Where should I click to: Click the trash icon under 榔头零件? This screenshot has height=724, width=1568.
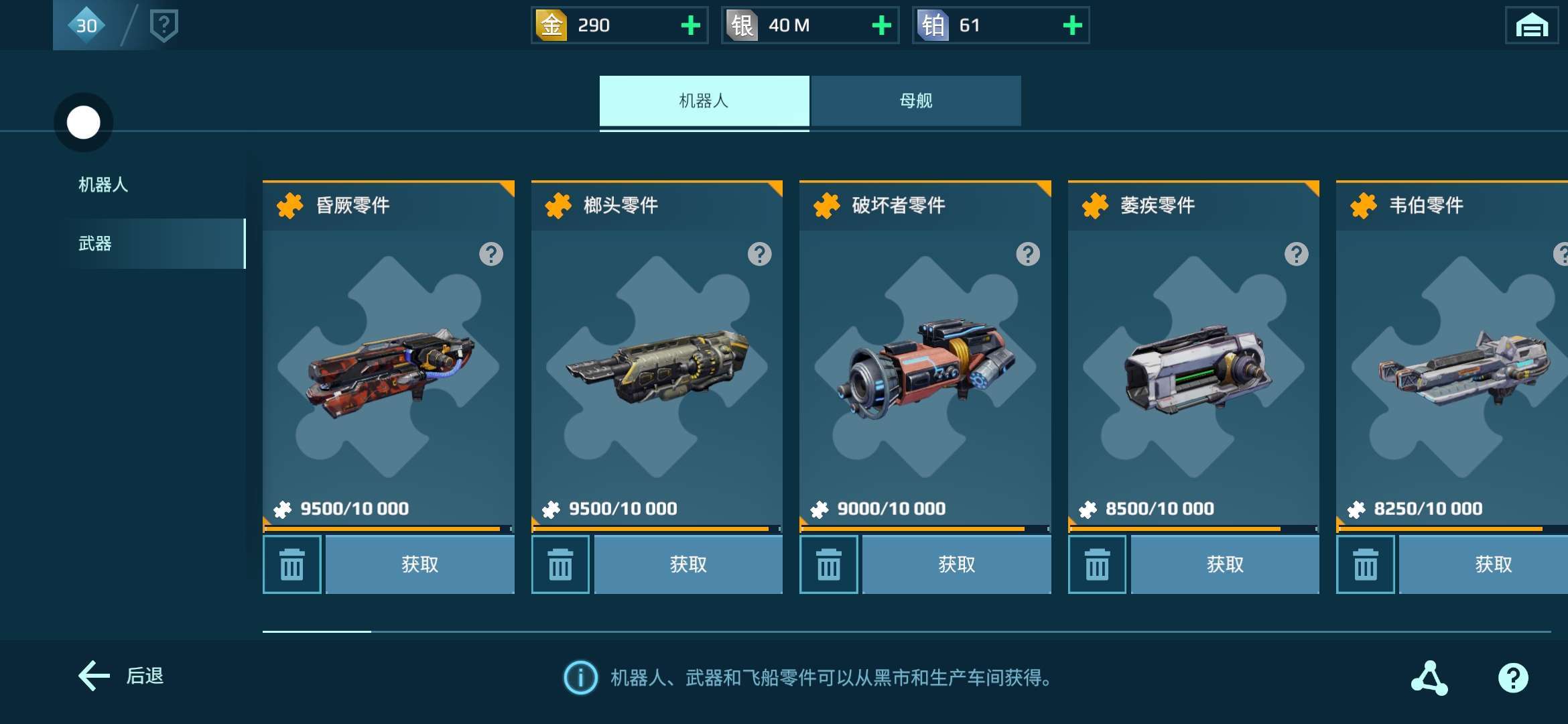point(560,564)
